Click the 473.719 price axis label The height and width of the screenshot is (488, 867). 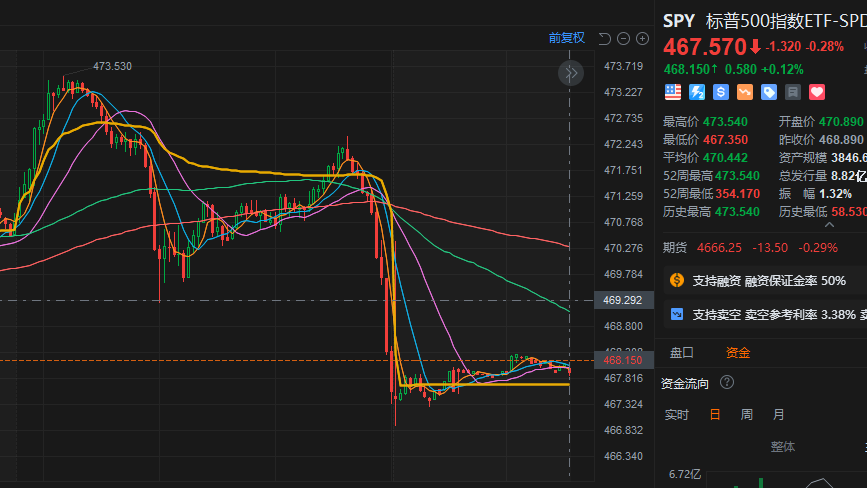pos(624,66)
